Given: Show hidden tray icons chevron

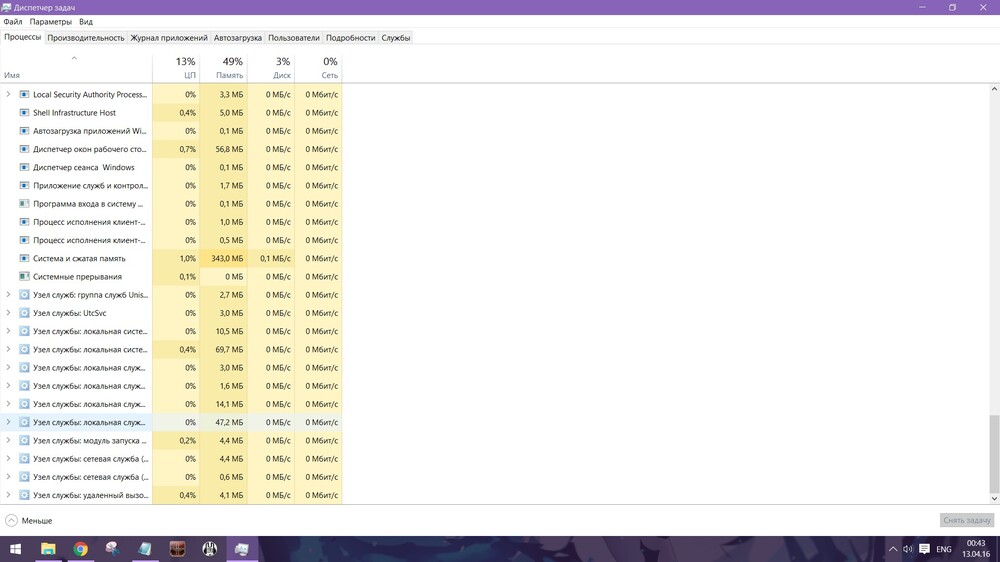Looking at the screenshot, I should point(893,549).
